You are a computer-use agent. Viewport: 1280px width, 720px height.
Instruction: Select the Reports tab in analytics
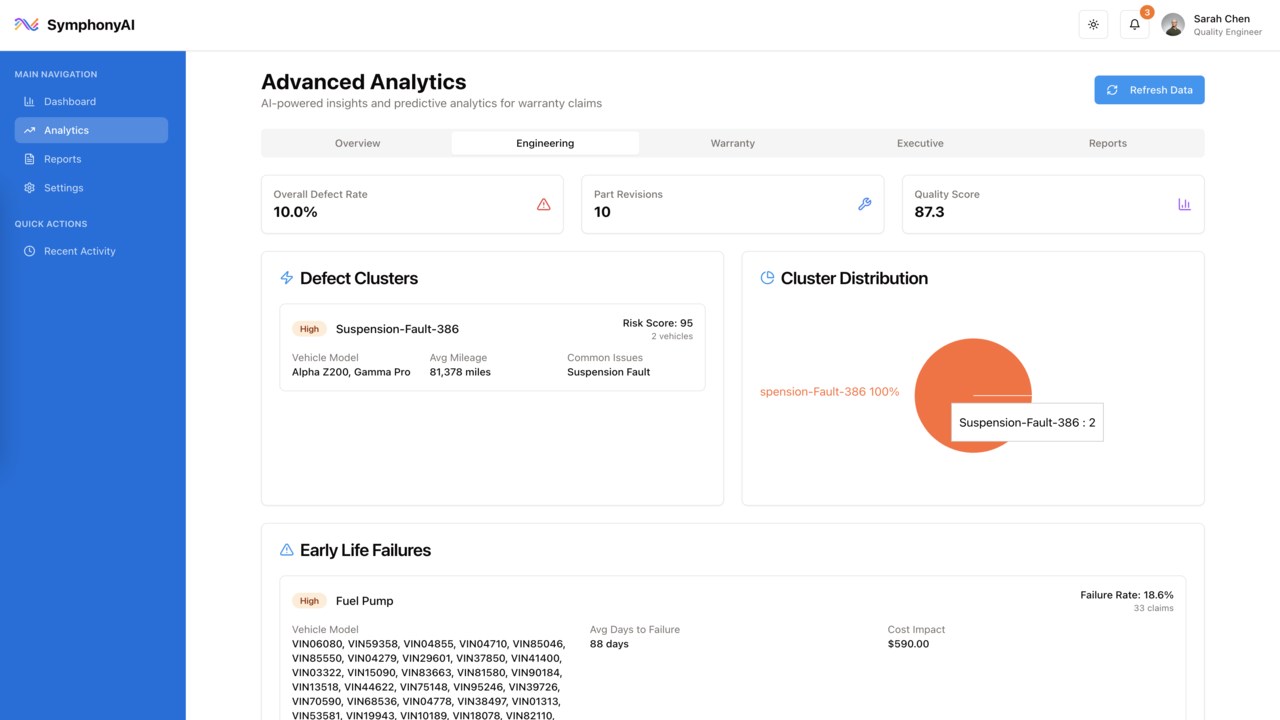1107,143
